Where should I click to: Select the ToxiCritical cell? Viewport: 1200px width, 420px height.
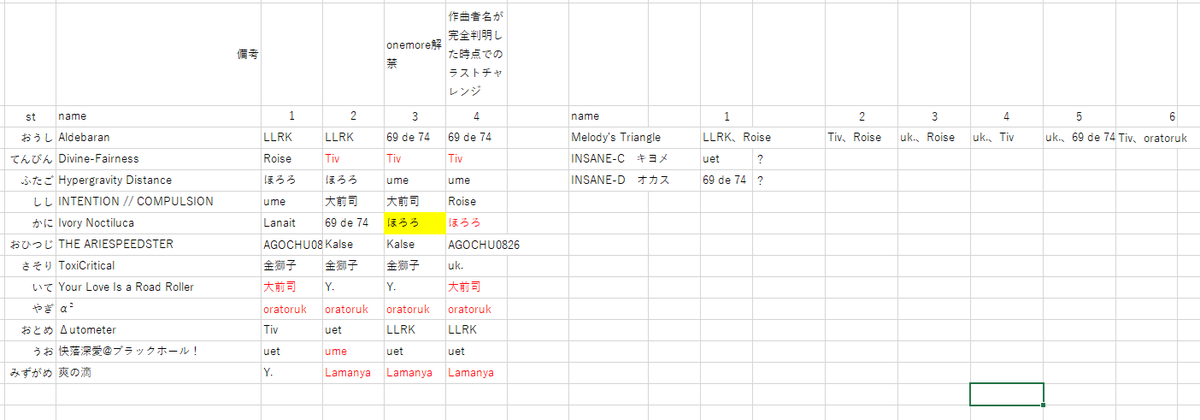158,266
